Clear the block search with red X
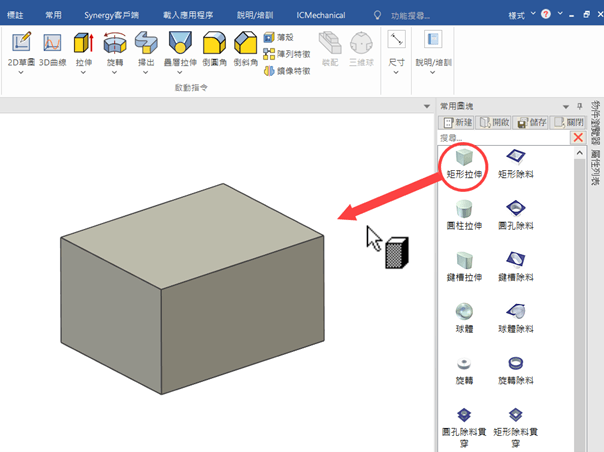 click(x=578, y=138)
